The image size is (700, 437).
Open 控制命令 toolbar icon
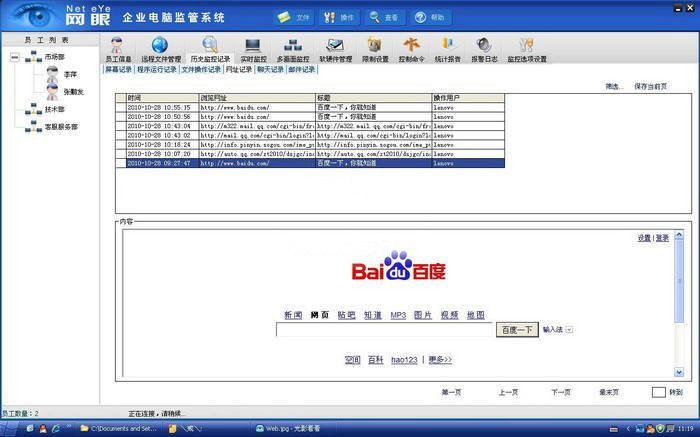(411, 49)
